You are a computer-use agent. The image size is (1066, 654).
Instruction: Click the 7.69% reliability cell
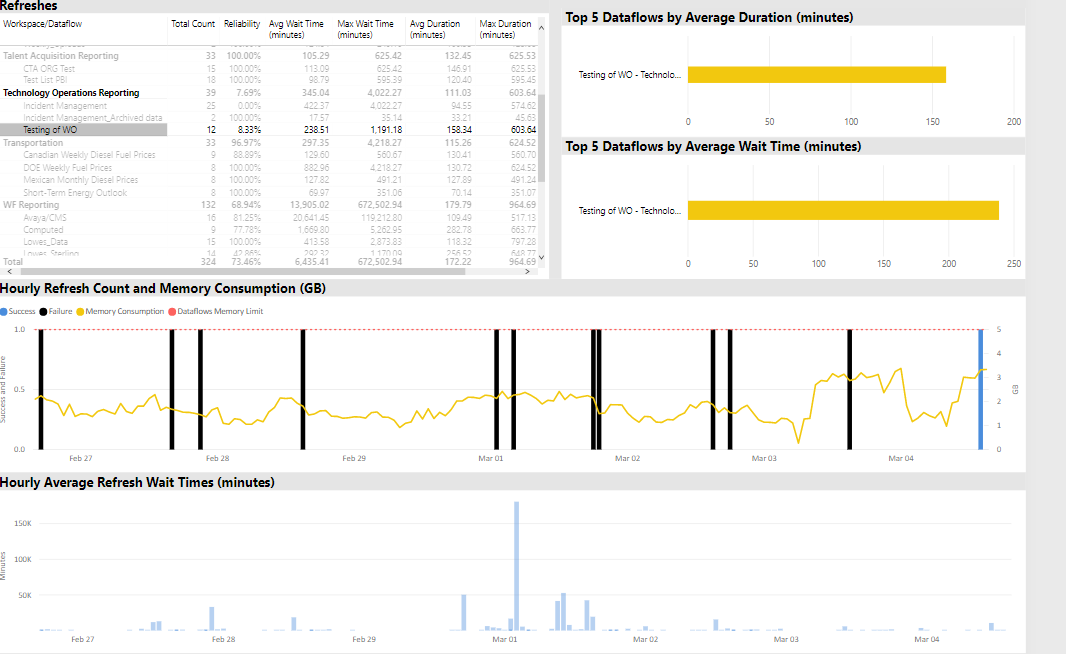[248, 92]
